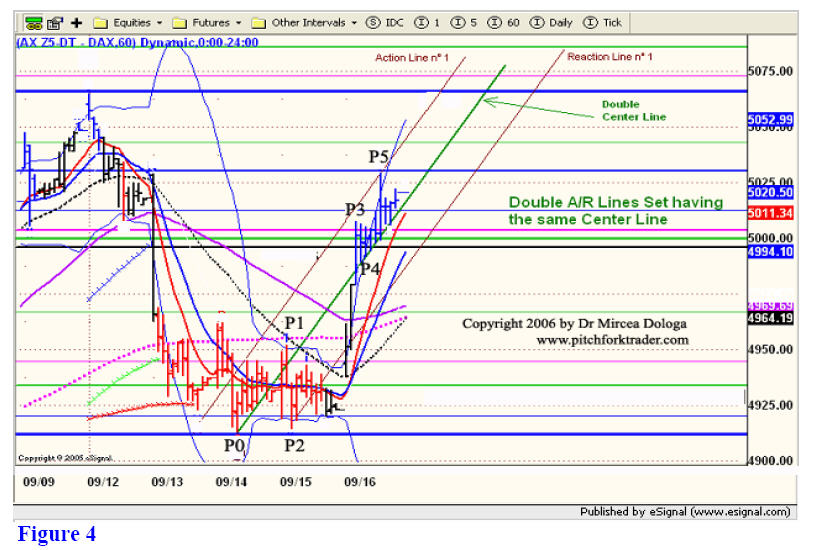Select the IDC symbol button
The height and width of the screenshot is (550, 815).
coord(387,22)
